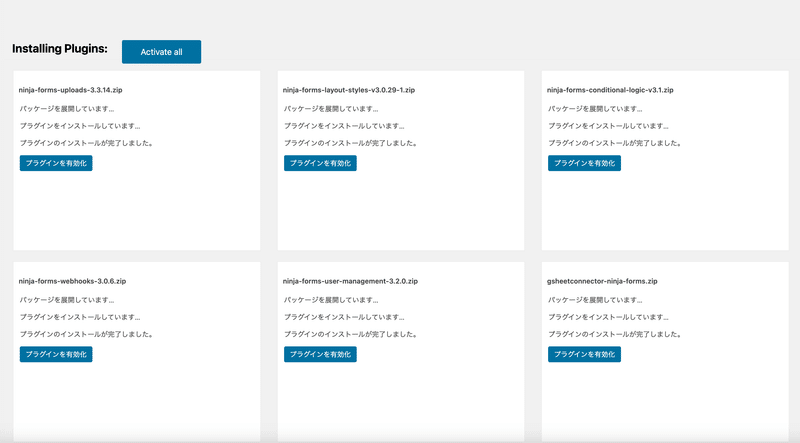Select filename ninja-forms-uploads-3.3.14.zip
Viewport: 800px width, 443px height.
point(70,90)
